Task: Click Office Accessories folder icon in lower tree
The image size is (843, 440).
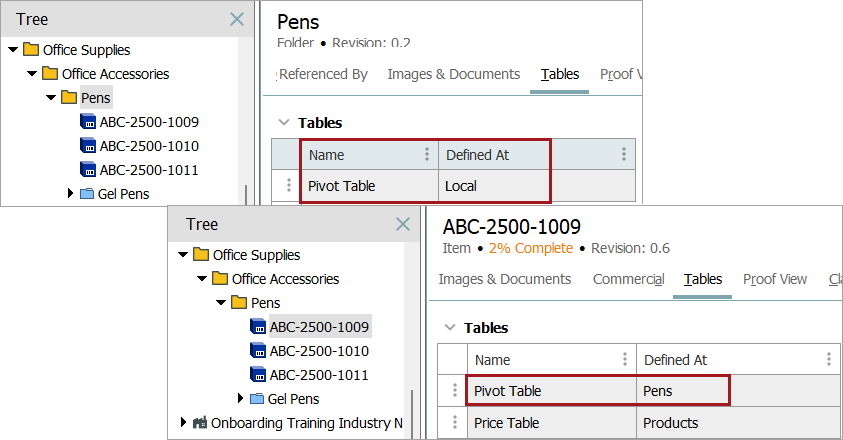Action: [x=220, y=278]
